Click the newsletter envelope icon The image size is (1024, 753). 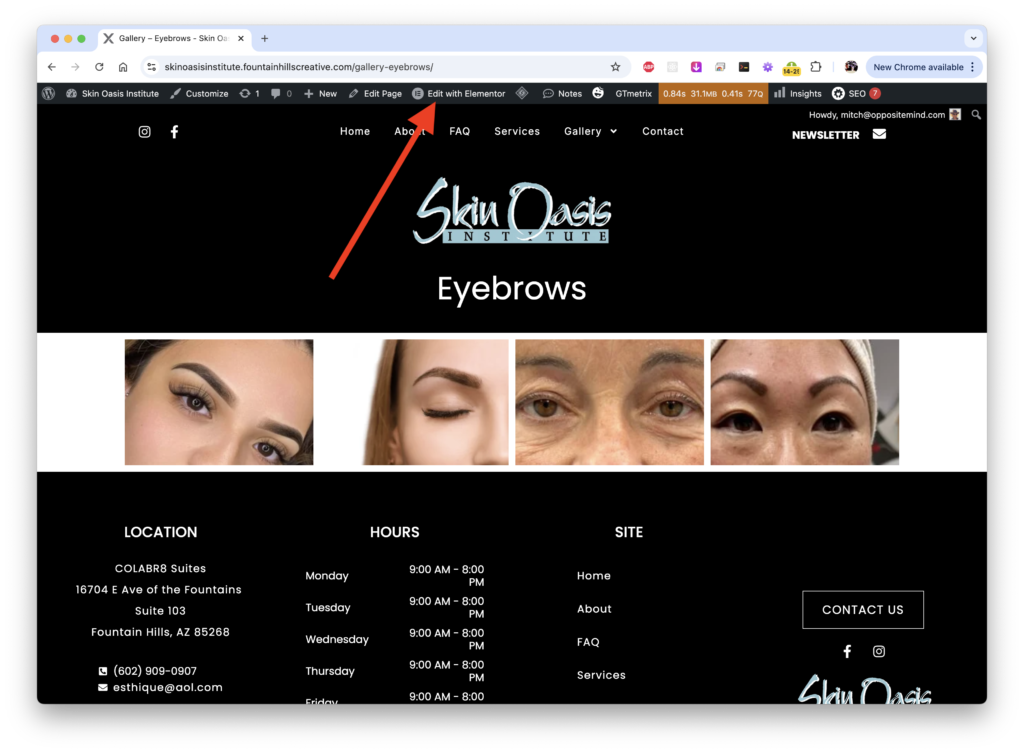point(879,134)
